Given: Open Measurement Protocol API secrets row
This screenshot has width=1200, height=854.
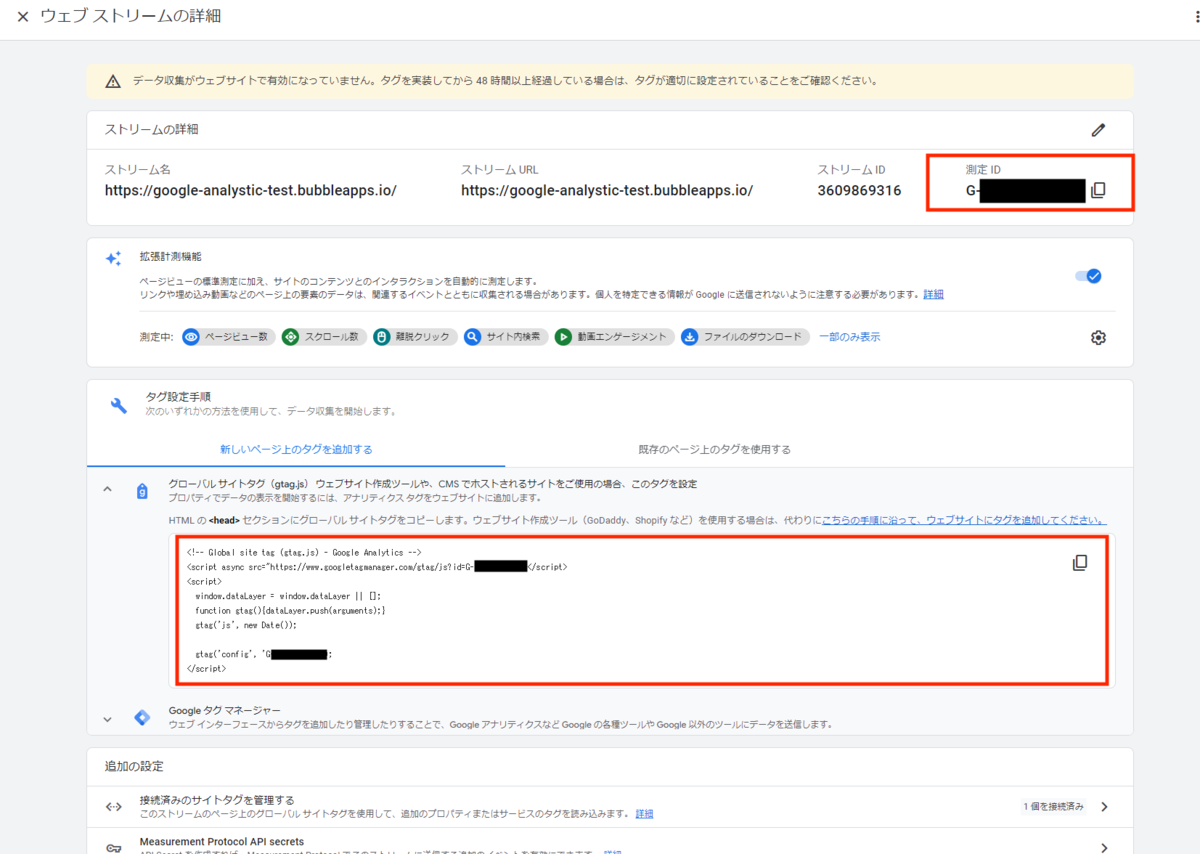Looking at the screenshot, I should click(610, 842).
